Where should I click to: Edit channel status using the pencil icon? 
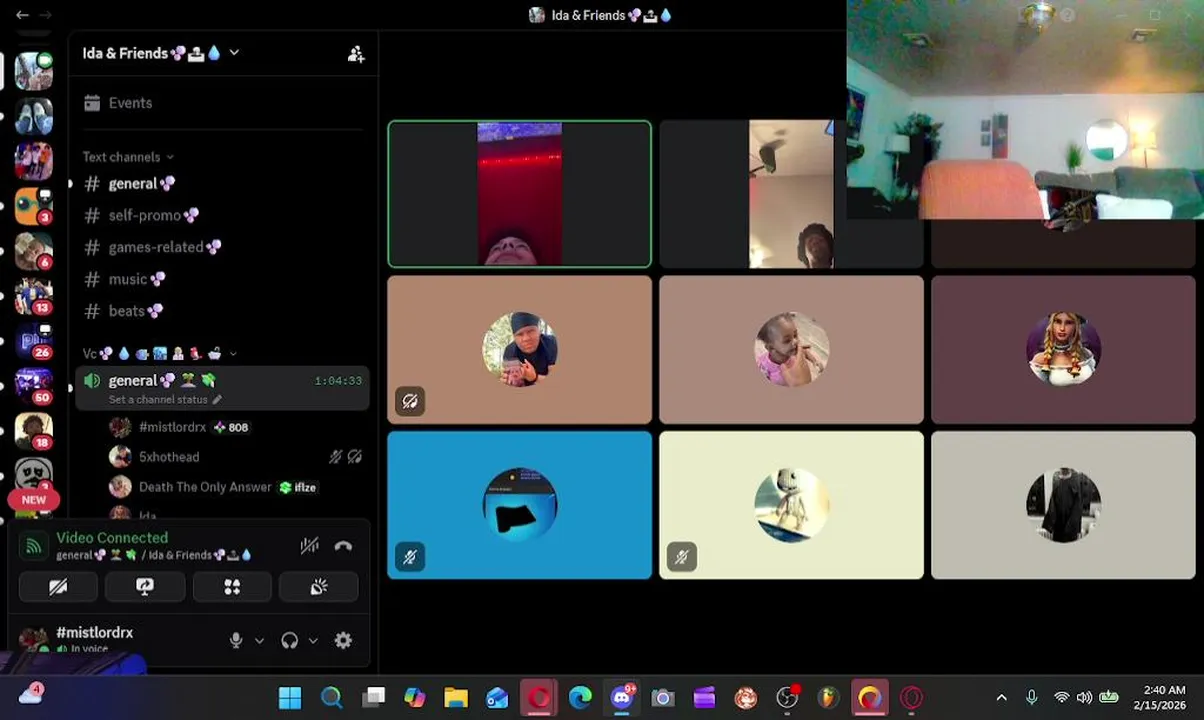217,400
